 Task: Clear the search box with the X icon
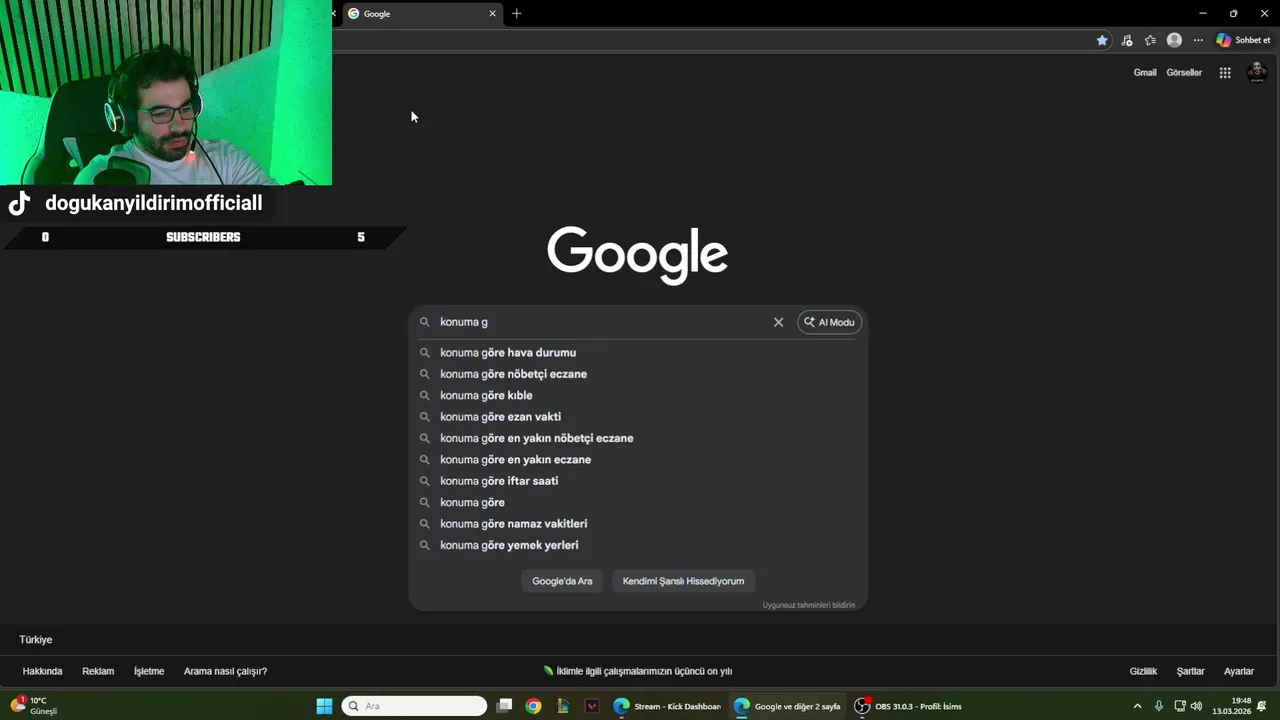click(778, 322)
